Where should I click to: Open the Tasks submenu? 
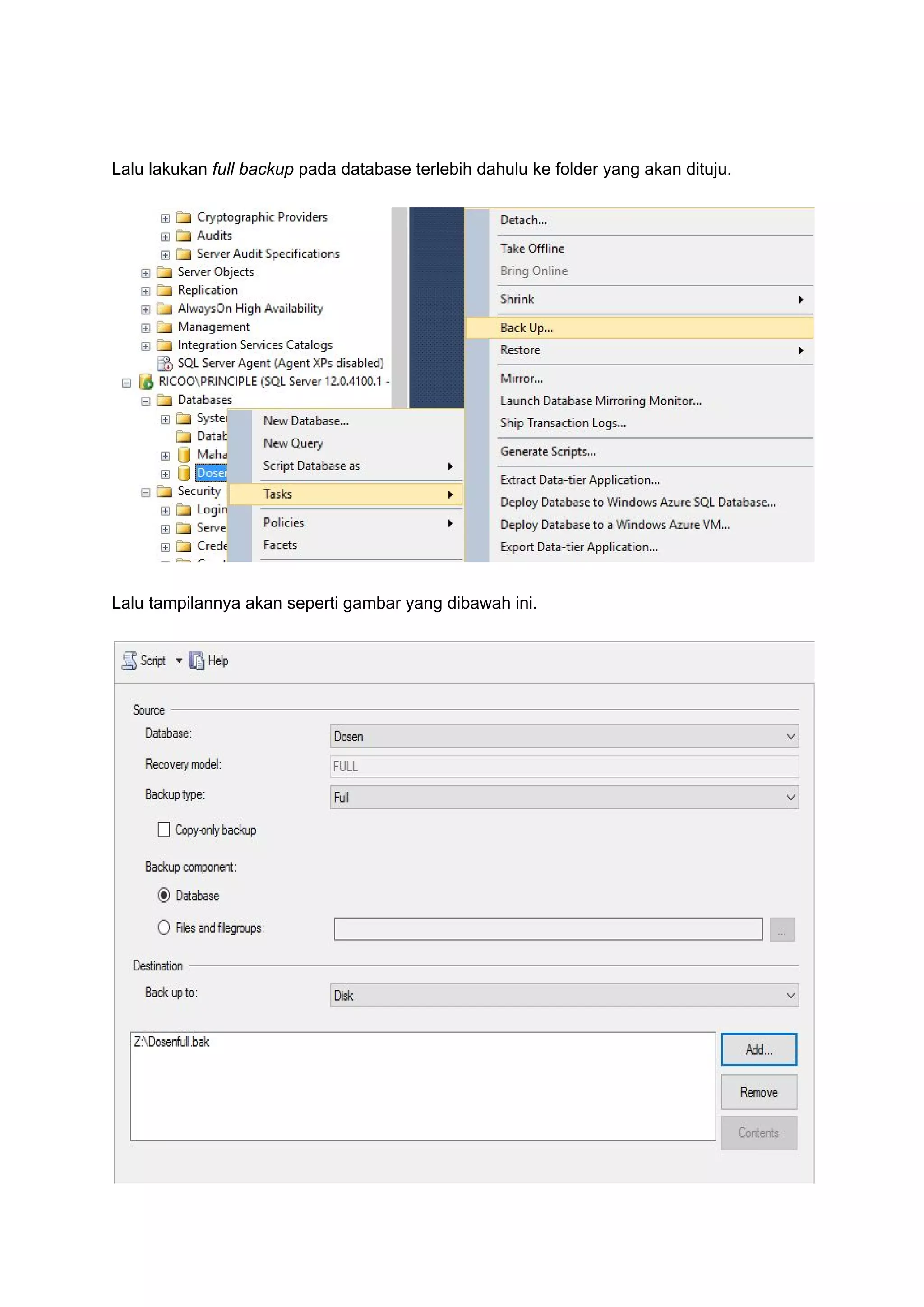(346, 494)
